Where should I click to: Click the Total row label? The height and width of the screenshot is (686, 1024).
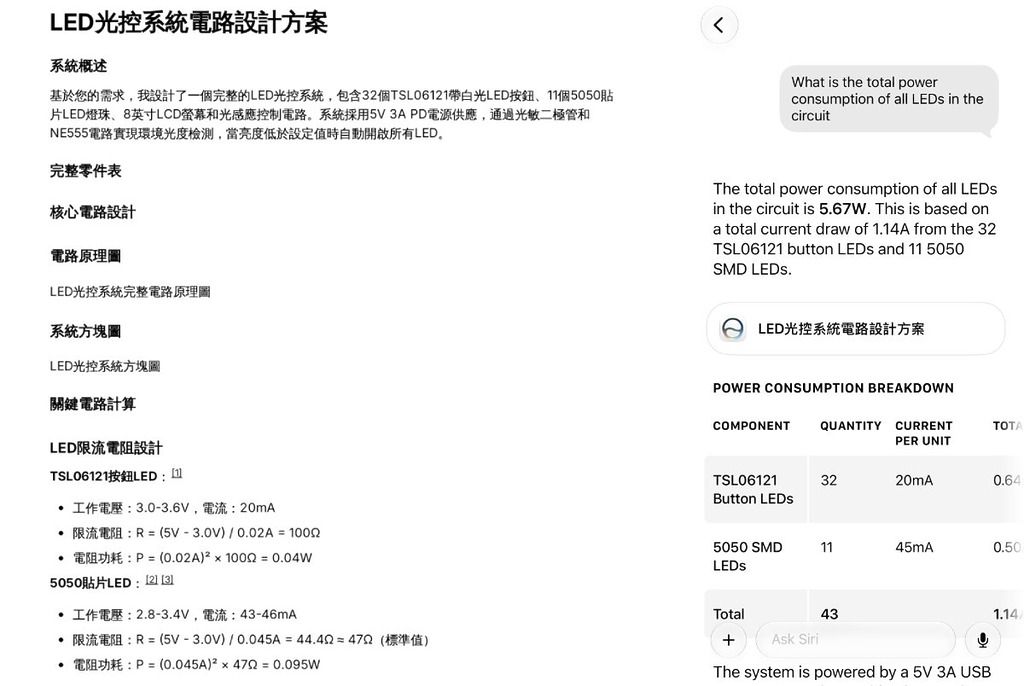tap(729, 614)
